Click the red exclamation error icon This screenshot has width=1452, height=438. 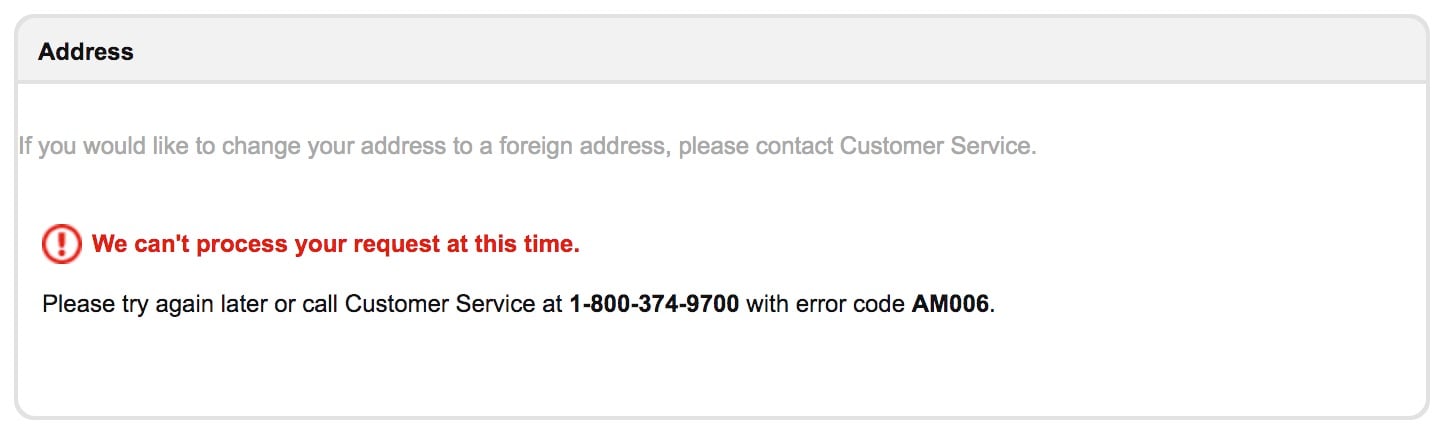pyautogui.click(x=61, y=244)
